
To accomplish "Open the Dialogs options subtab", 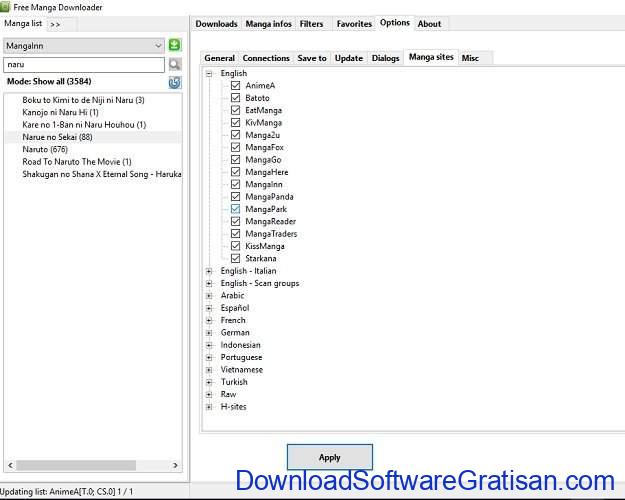I will click(385, 58).
